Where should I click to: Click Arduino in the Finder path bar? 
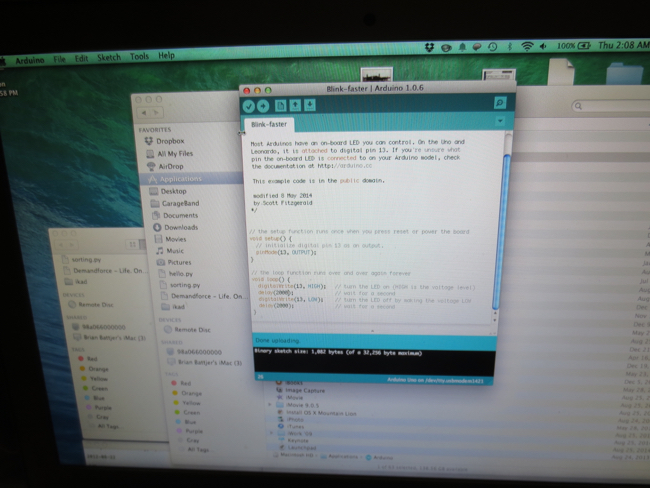pyautogui.click(x=379, y=458)
